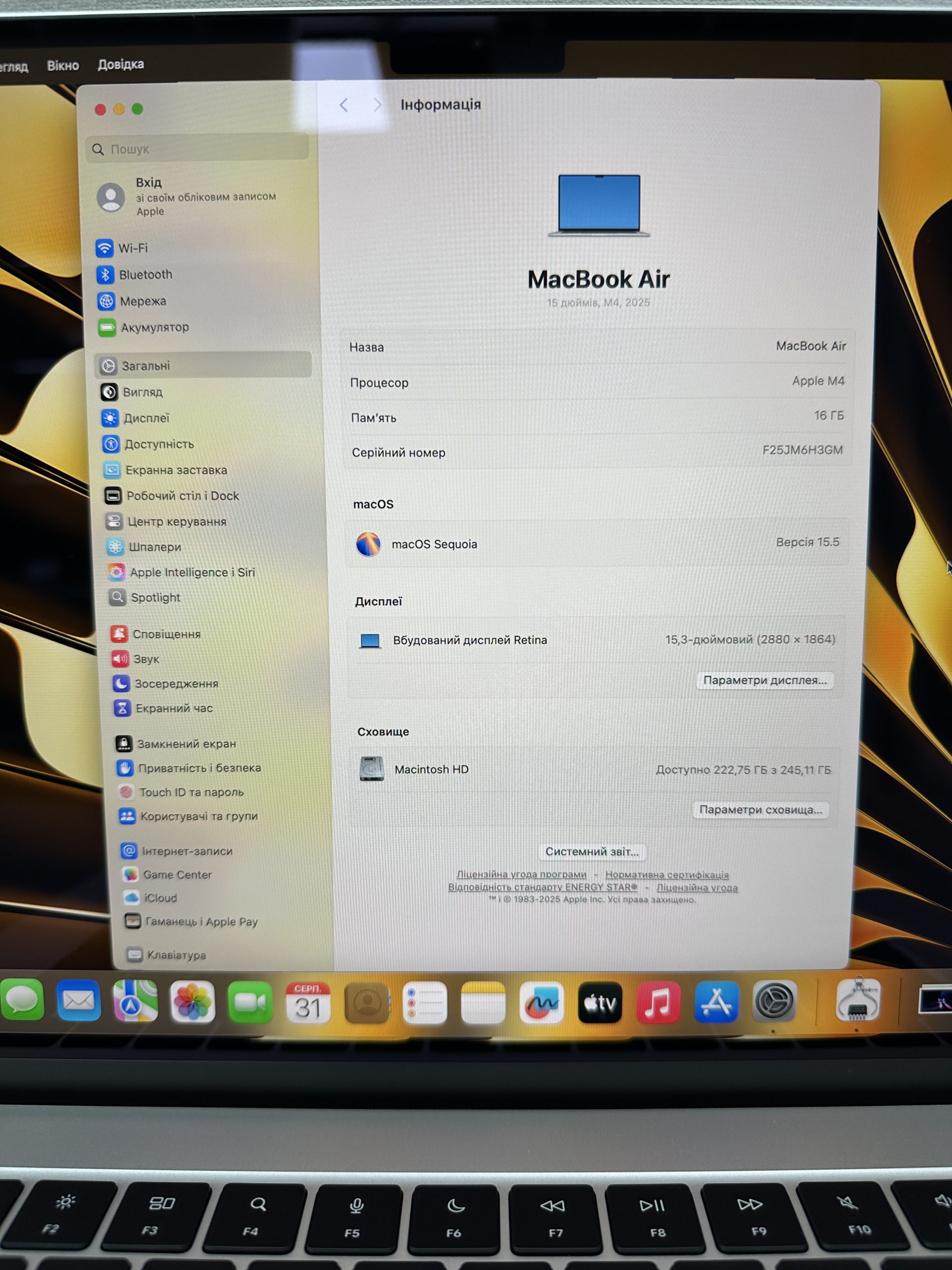
Task: Click the Пошук search field
Action: (x=198, y=149)
